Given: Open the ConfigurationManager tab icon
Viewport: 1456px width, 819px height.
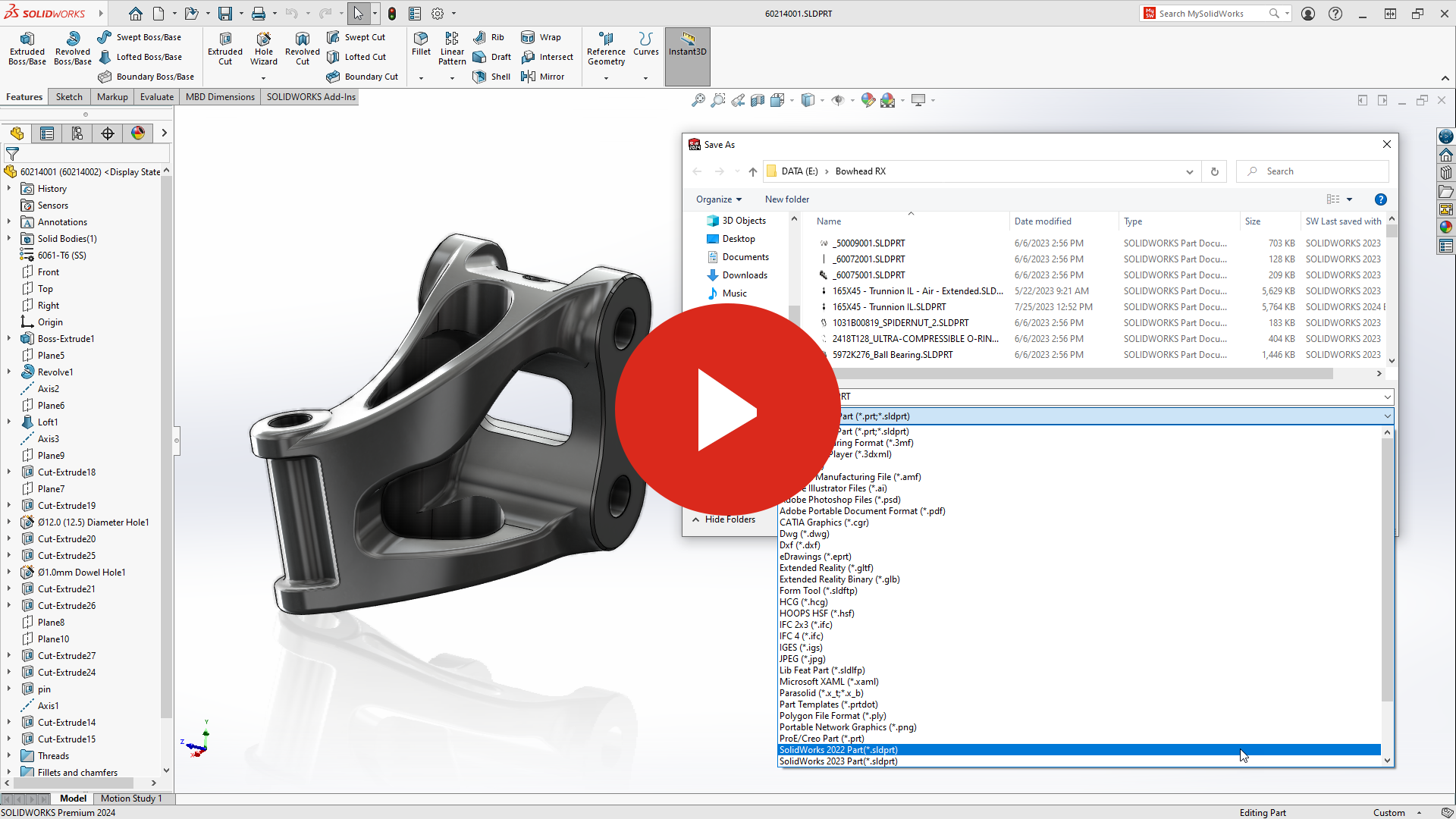Looking at the screenshot, I should [77, 133].
